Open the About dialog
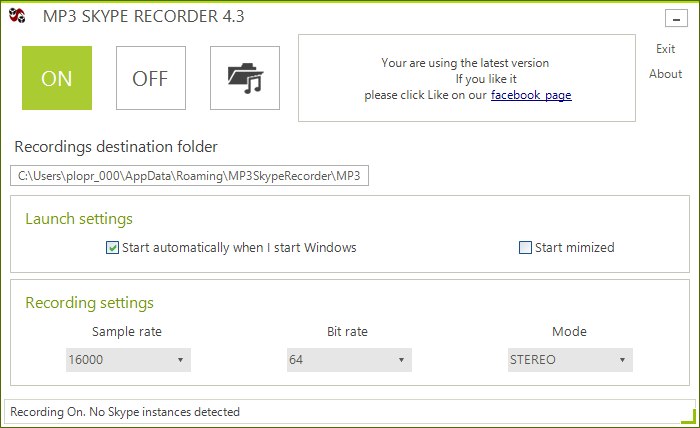Image resolution: width=700 pixels, height=428 pixels. click(x=665, y=74)
